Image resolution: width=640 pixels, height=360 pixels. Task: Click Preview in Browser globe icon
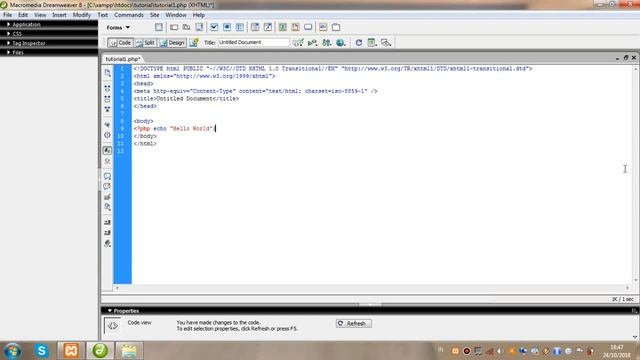[x=340, y=42]
